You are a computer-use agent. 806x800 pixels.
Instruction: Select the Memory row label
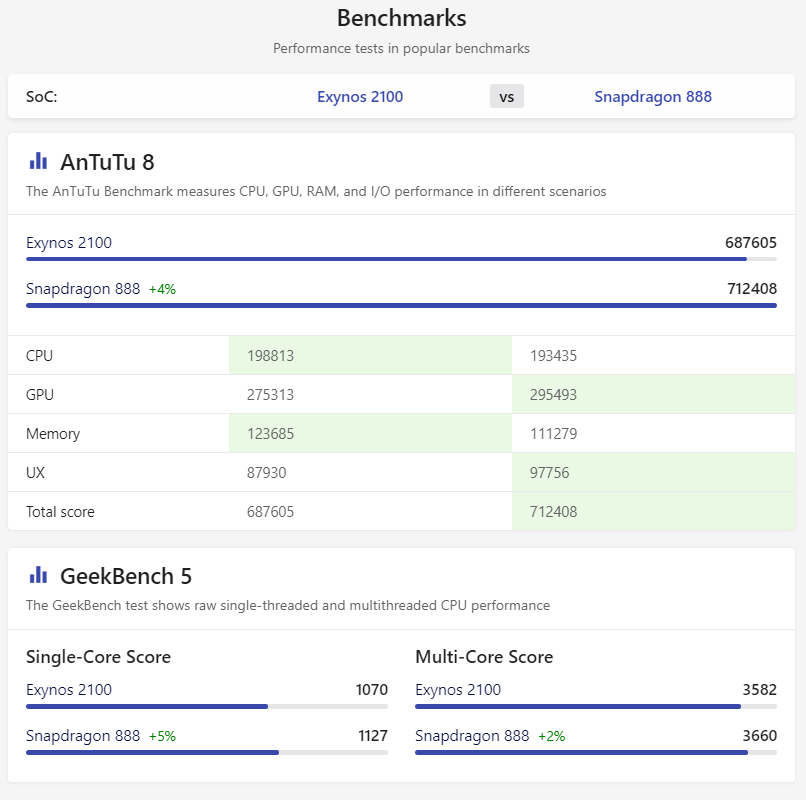(x=53, y=434)
